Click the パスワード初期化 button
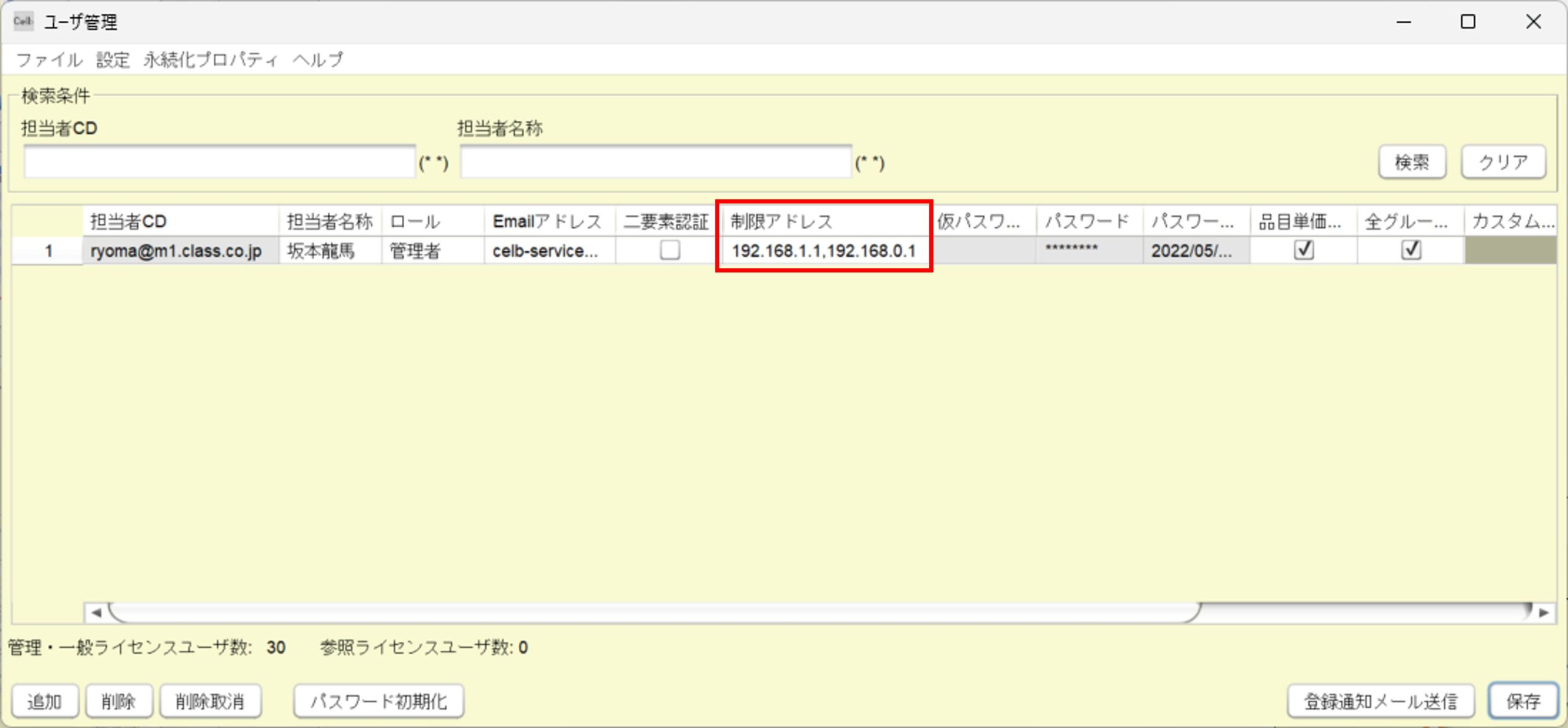The width and height of the screenshot is (1568, 728). pyautogui.click(x=379, y=701)
